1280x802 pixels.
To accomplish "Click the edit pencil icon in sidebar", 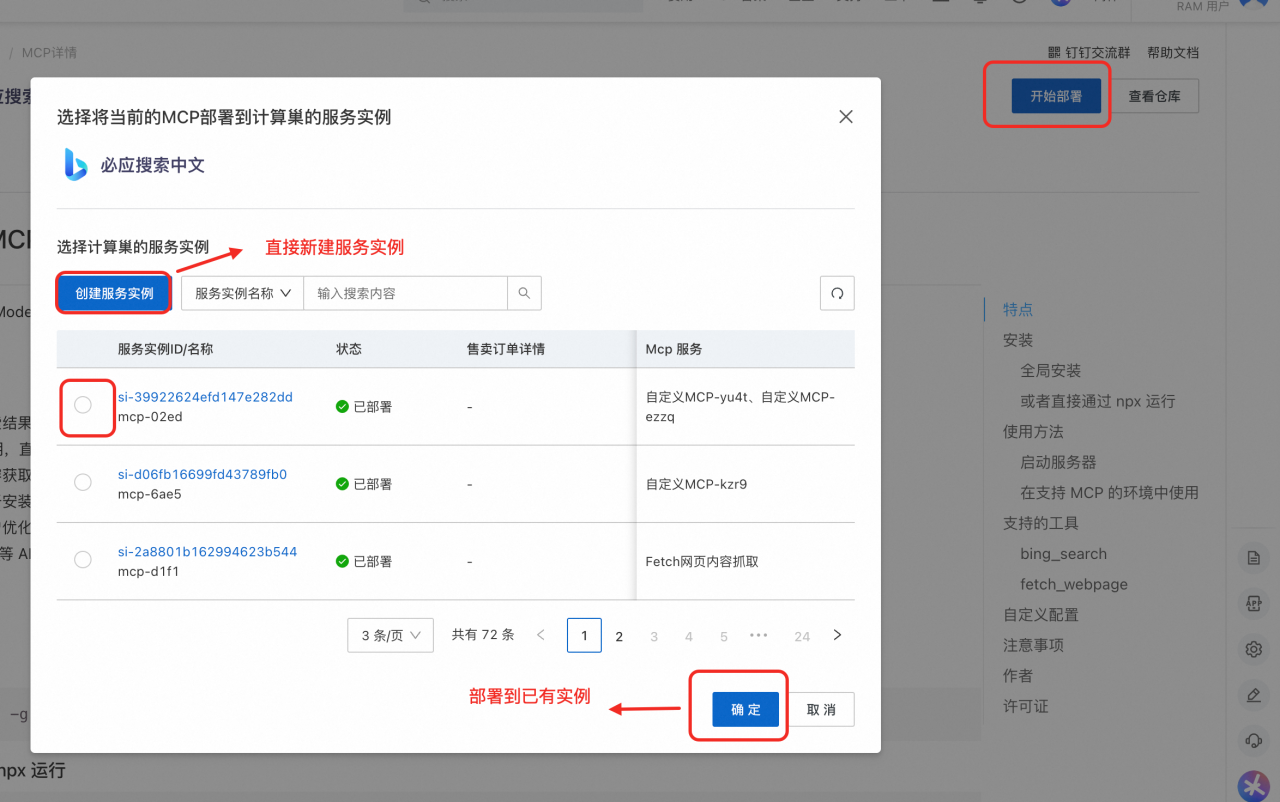I will [x=1253, y=695].
